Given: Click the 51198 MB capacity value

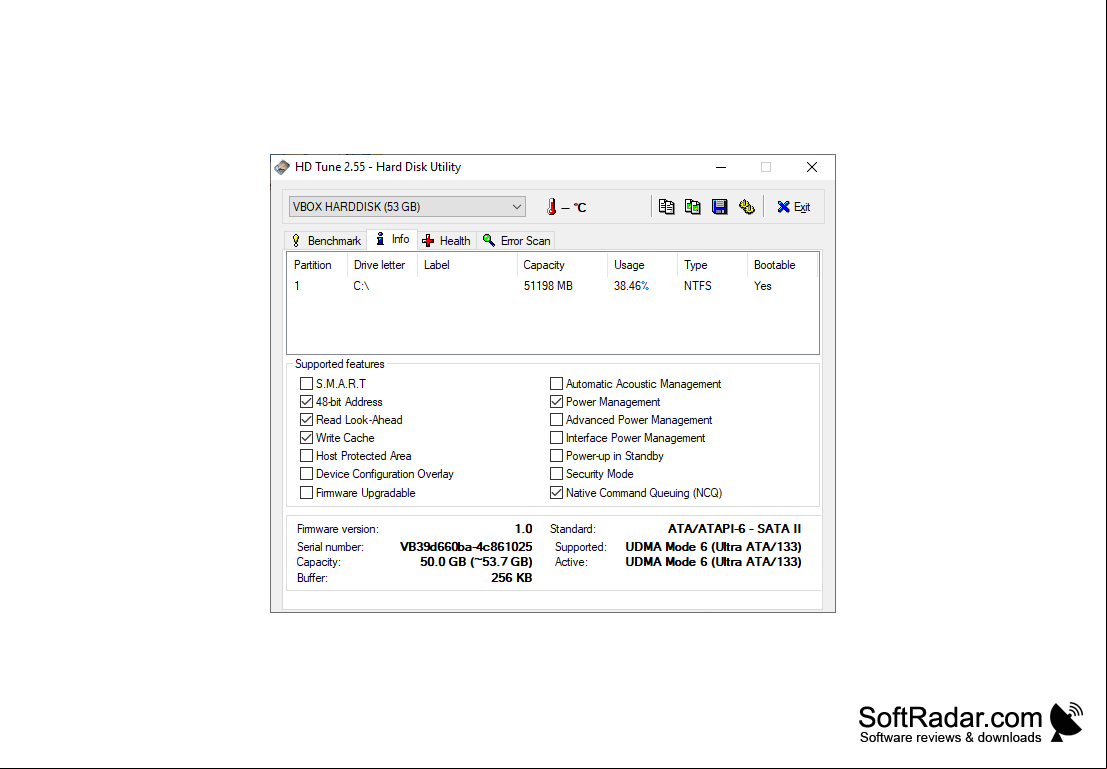Looking at the screenshot, I should 548,286.
